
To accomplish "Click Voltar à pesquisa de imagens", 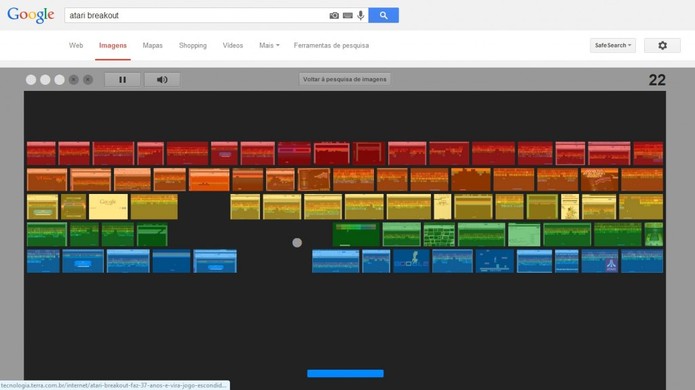I will click(x=344, y=79).
